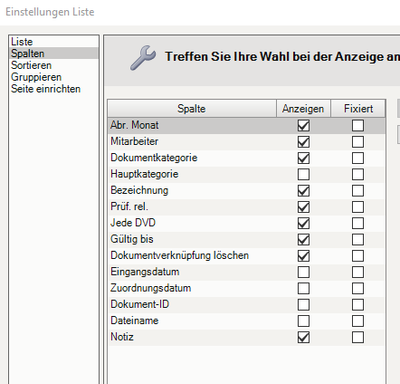Image resolution: width=400 pixels, height=384 pixels.
Task: Uncheck Anzeigen for Notiz
Action: pos(304,337)
